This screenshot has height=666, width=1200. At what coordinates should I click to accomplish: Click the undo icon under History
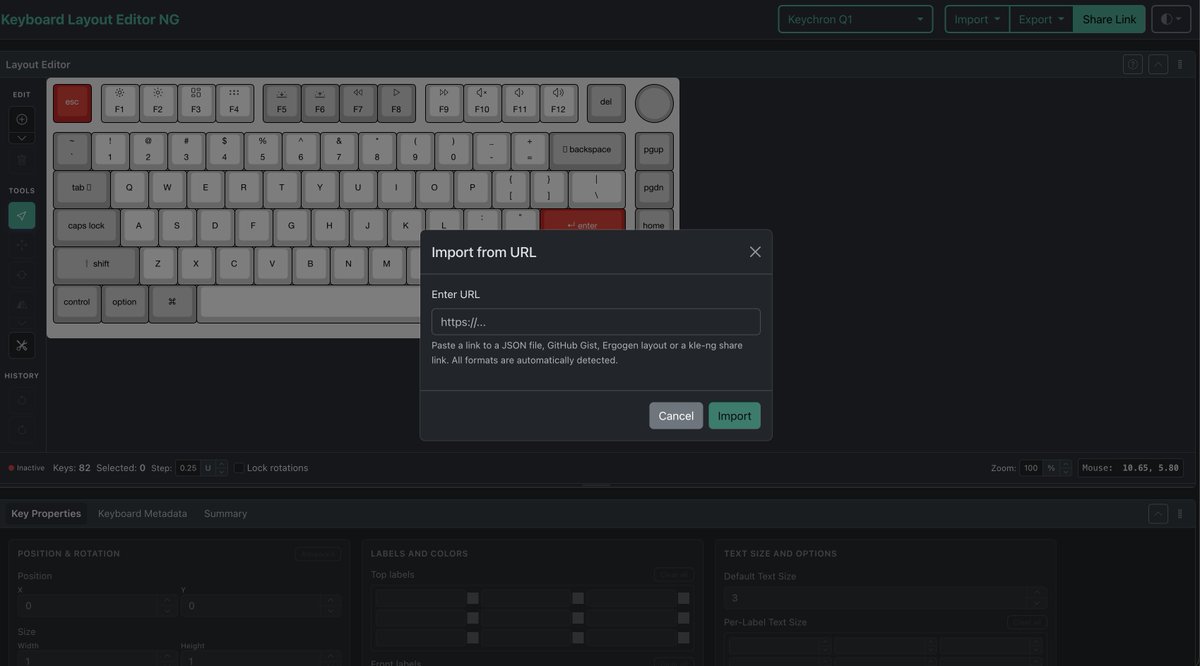point(21,399)
